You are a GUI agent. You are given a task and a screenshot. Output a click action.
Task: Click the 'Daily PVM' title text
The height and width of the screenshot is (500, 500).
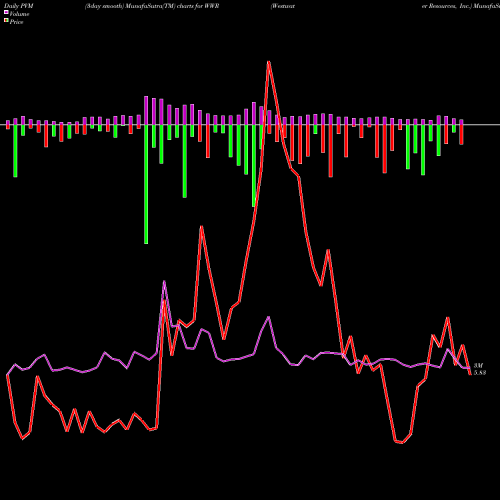pos(19,6)
